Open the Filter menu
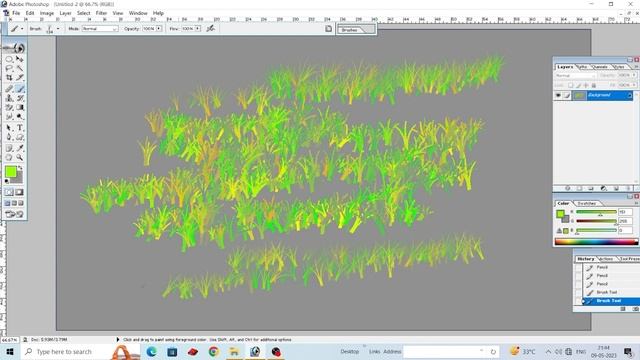The image size is (640, 360). coord(101,13)
